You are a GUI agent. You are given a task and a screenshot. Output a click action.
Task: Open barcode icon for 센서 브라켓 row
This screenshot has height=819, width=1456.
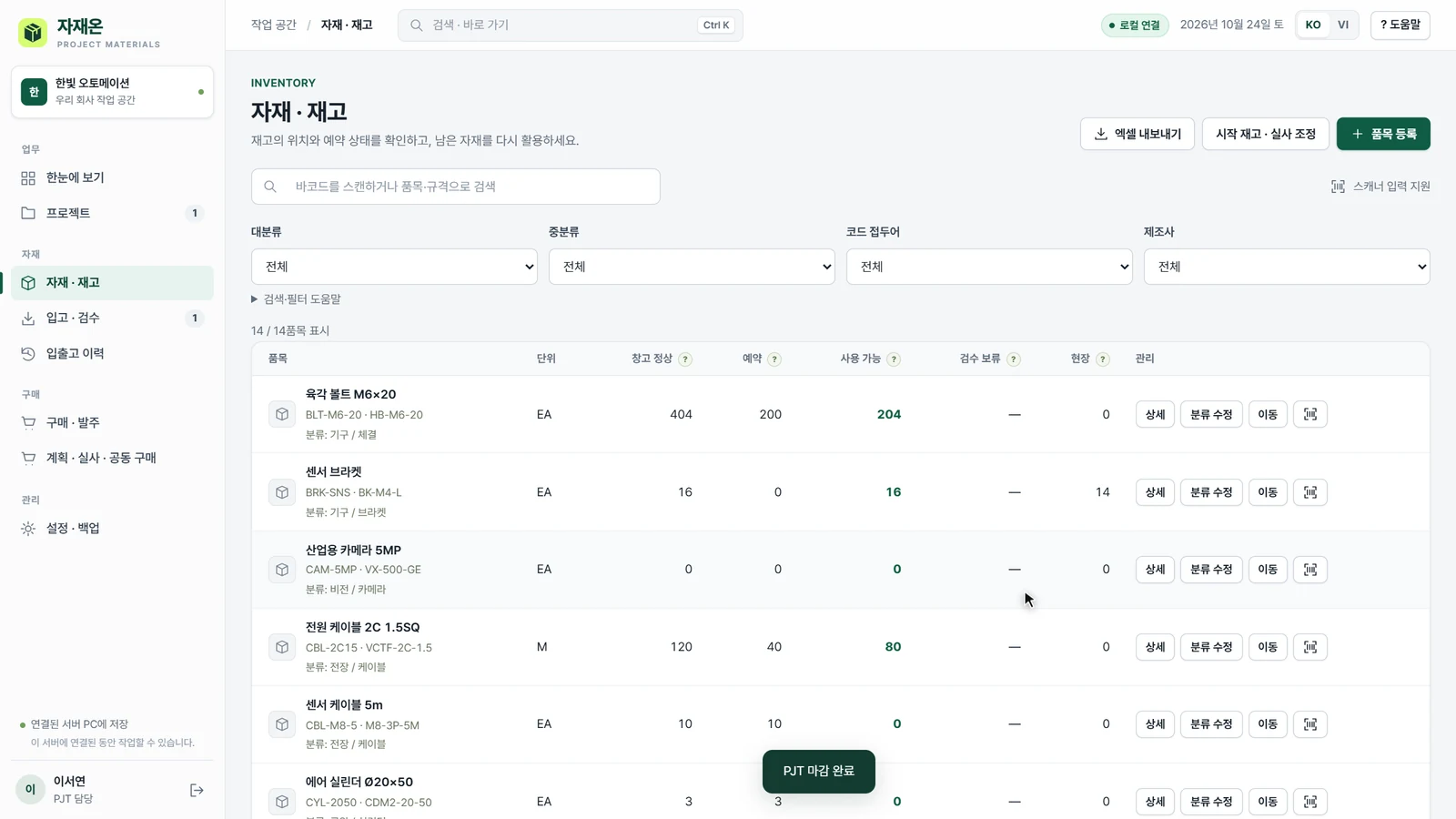coord(1310,492)
